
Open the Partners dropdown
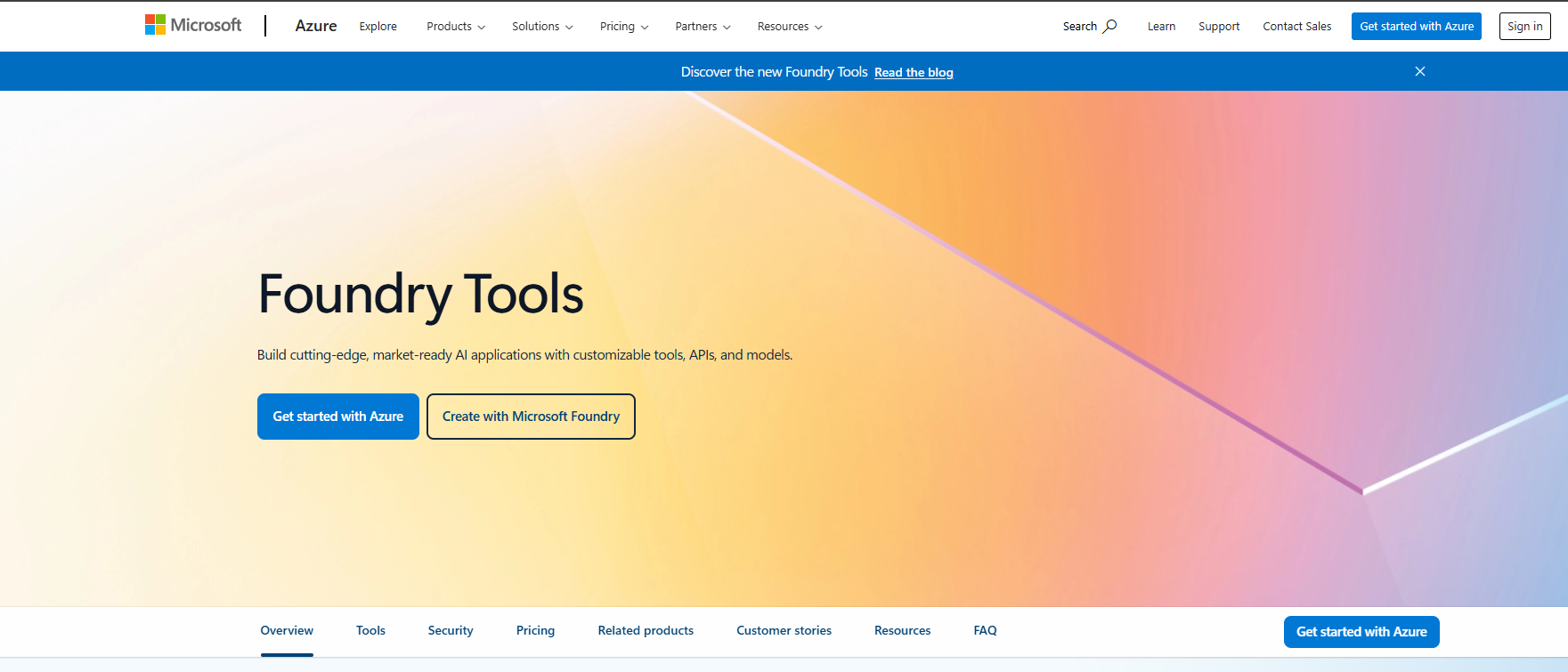click(703, 27)
